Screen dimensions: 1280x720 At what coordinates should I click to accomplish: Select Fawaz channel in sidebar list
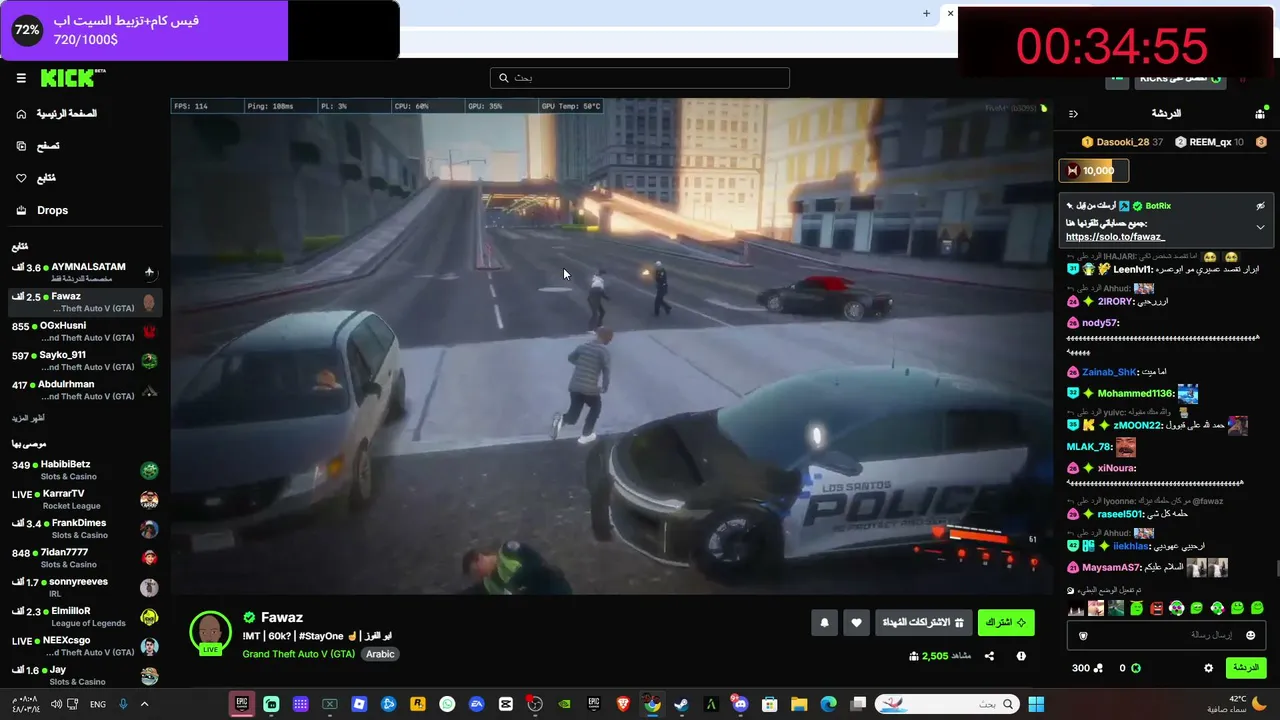tap(85, 302)
